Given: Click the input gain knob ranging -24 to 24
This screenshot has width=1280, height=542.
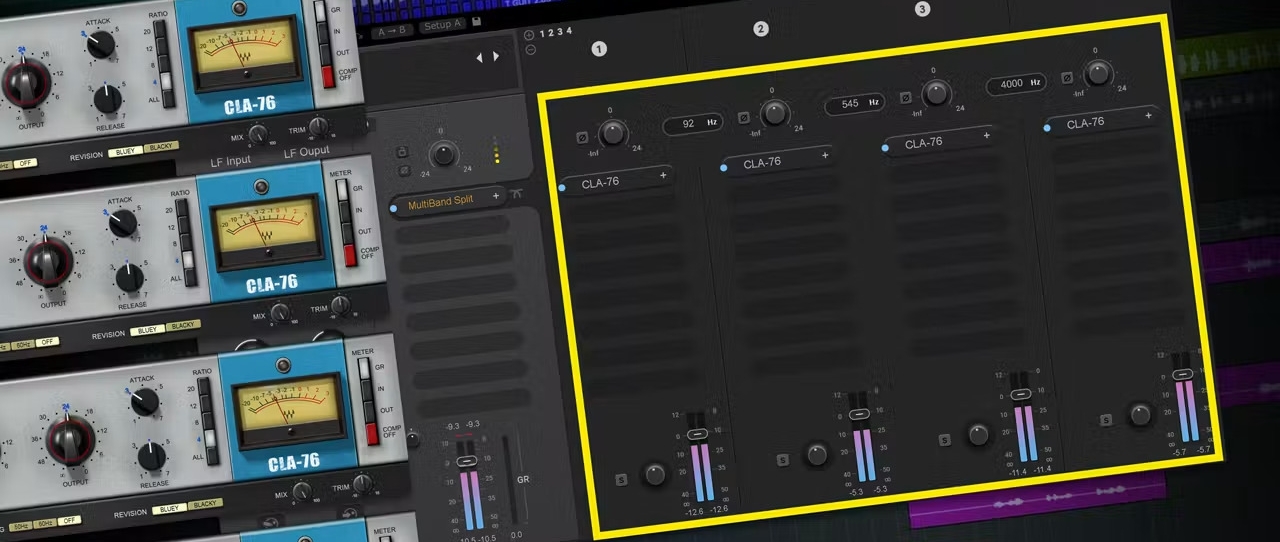Looking at the screenshot, I should 443,155.
